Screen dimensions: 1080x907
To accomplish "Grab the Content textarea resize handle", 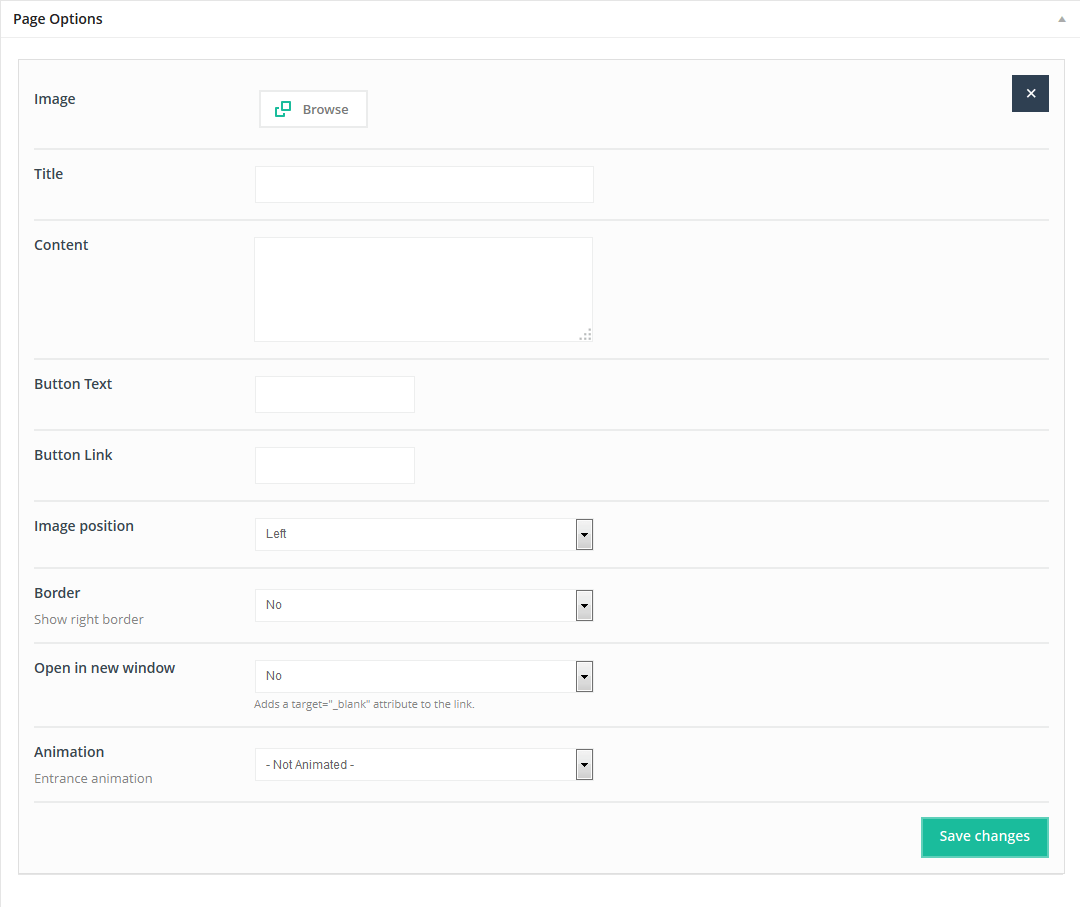I will click(x=586, y=335).
